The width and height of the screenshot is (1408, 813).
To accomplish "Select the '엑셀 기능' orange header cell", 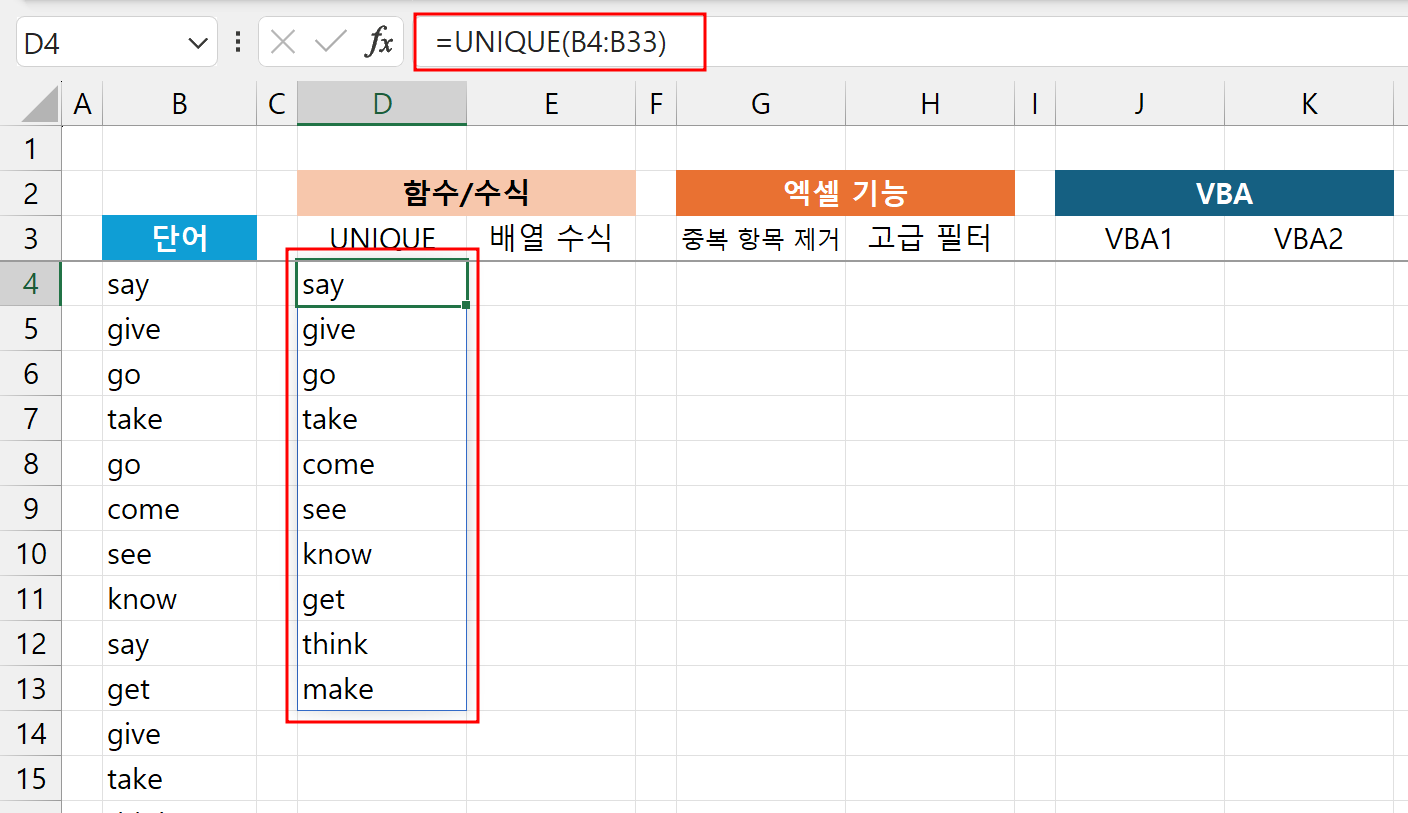I will tap(845, 192).
